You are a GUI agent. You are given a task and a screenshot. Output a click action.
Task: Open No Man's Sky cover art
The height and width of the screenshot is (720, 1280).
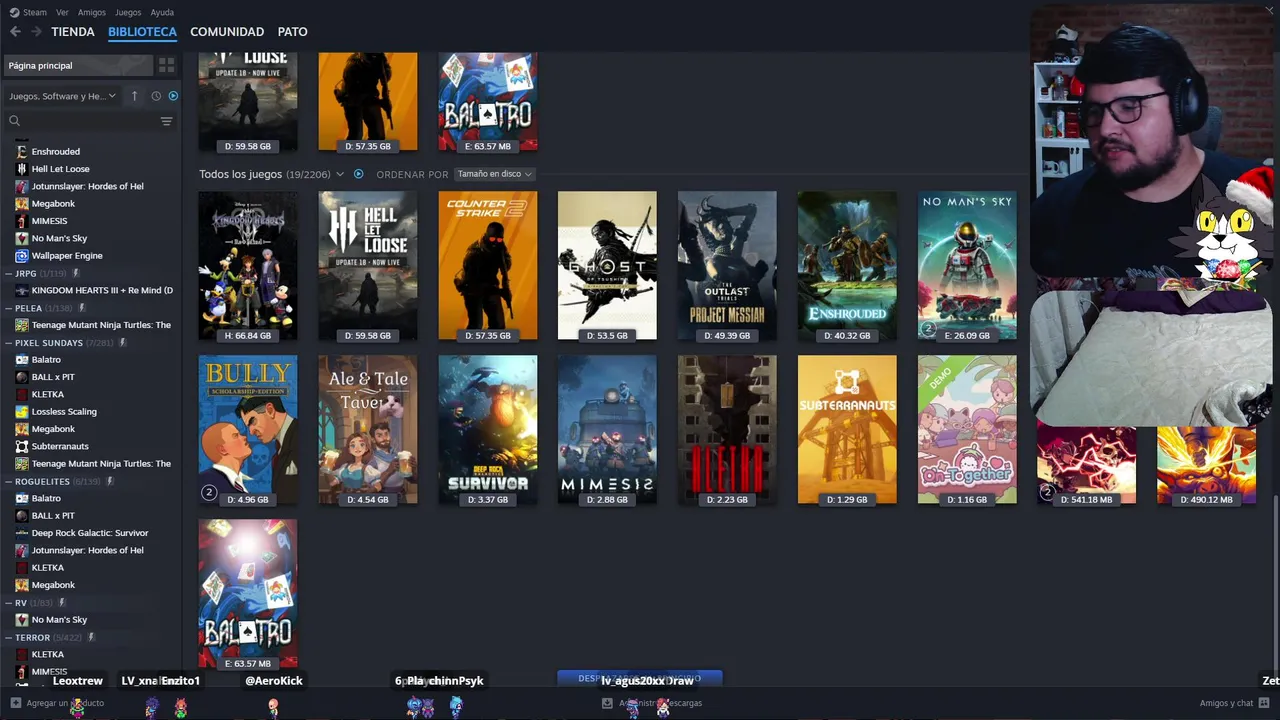[967, 266]
